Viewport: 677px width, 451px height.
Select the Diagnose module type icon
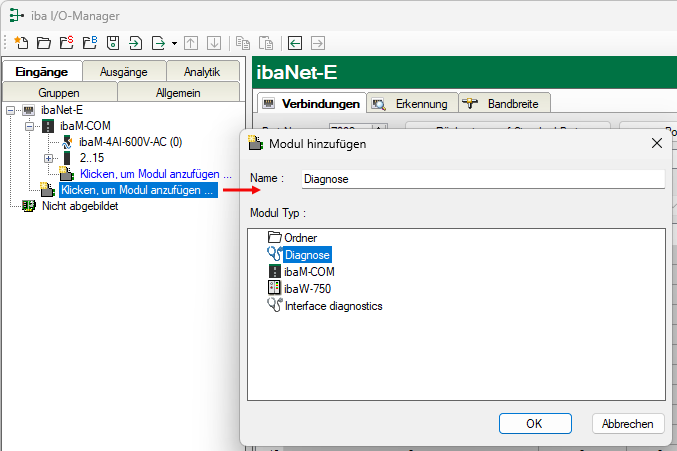pos(275,255)
